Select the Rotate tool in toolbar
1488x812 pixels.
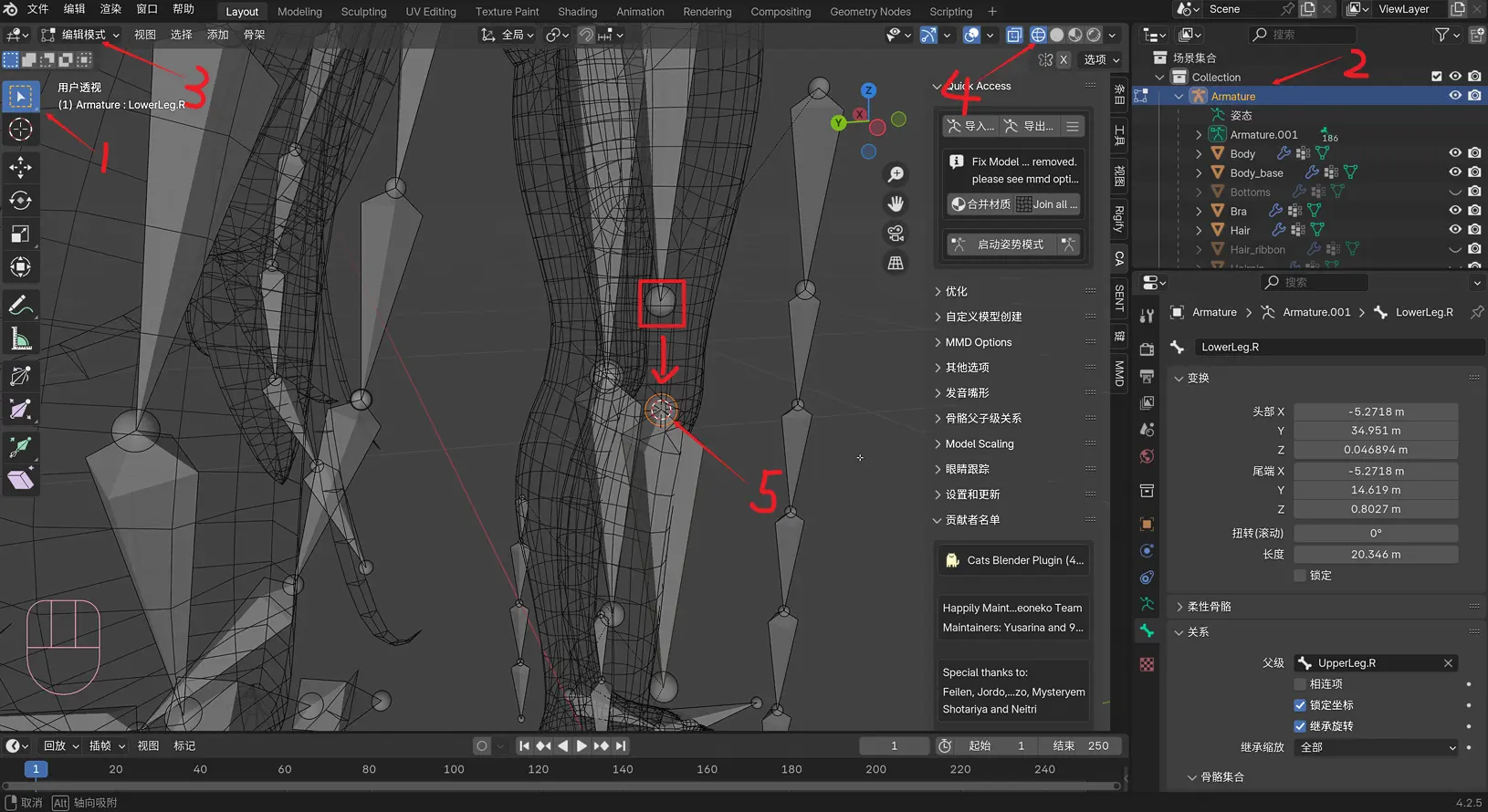click(x=20, y=200)
